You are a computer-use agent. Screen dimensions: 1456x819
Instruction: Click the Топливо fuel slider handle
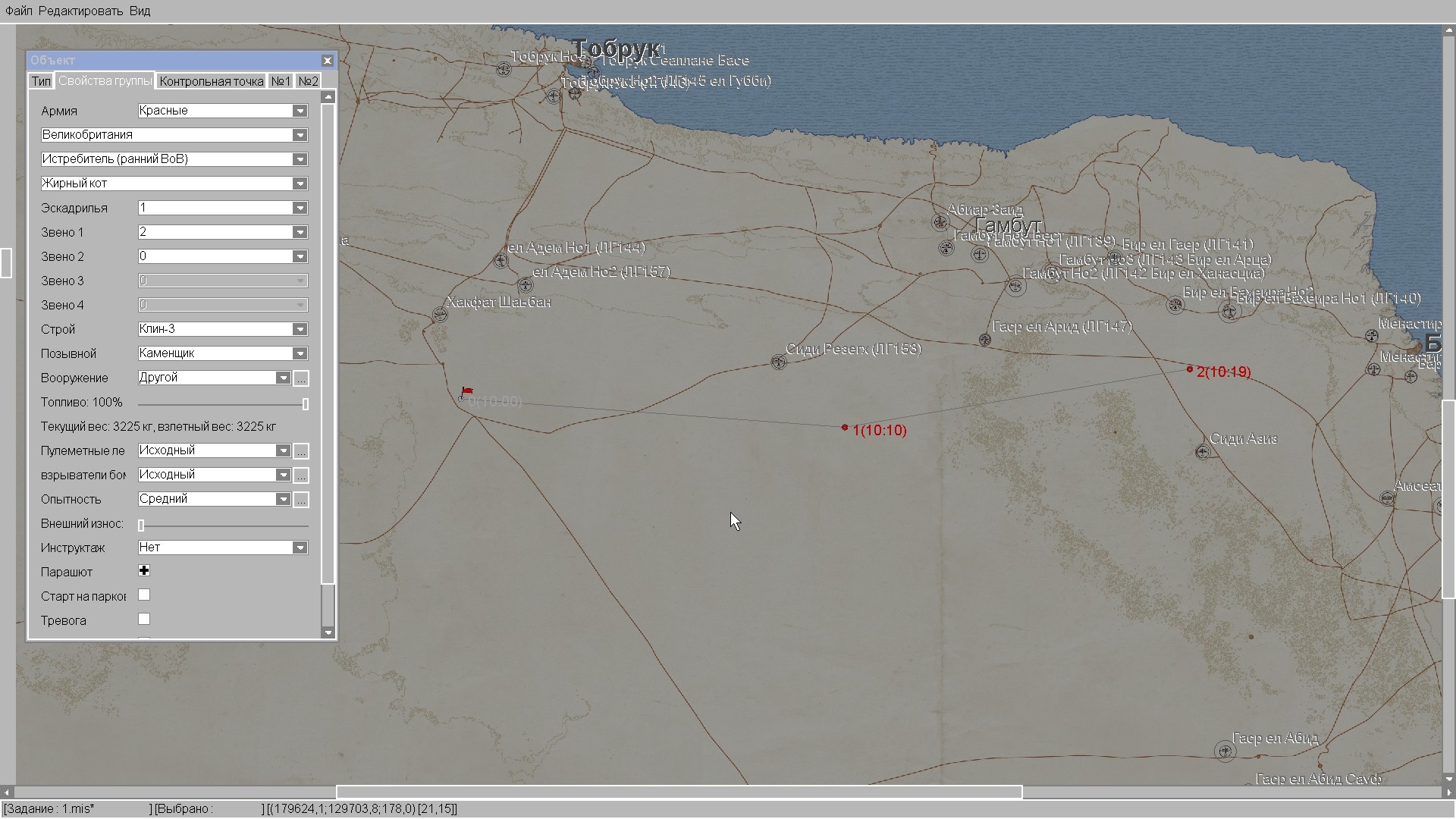coord(306,403)
